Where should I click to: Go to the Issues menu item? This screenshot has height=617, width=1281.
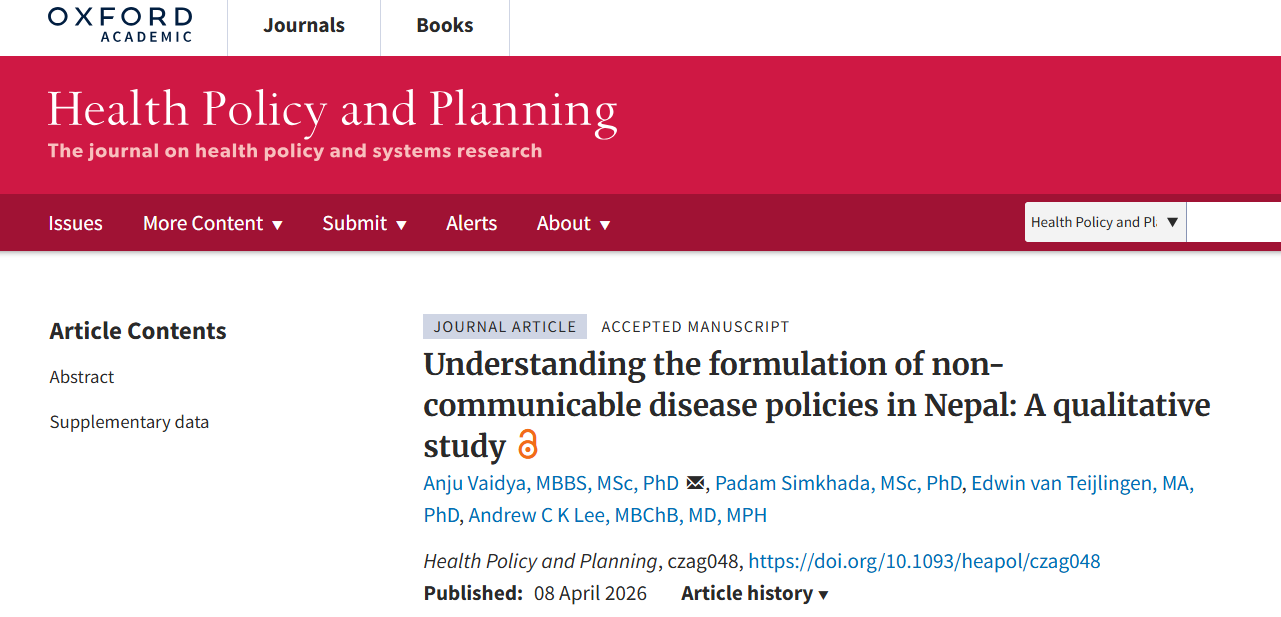pyautogui.click(x=75, y=223)
